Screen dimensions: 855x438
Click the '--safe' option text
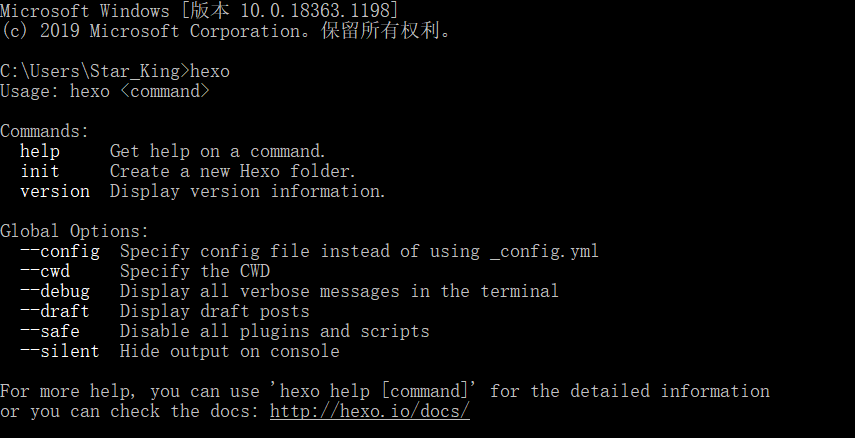coord(49,331)
